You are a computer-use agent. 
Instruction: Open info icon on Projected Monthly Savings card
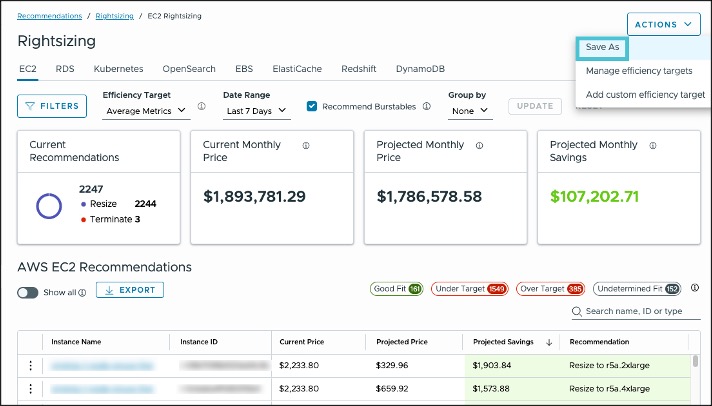coord(653,146)
